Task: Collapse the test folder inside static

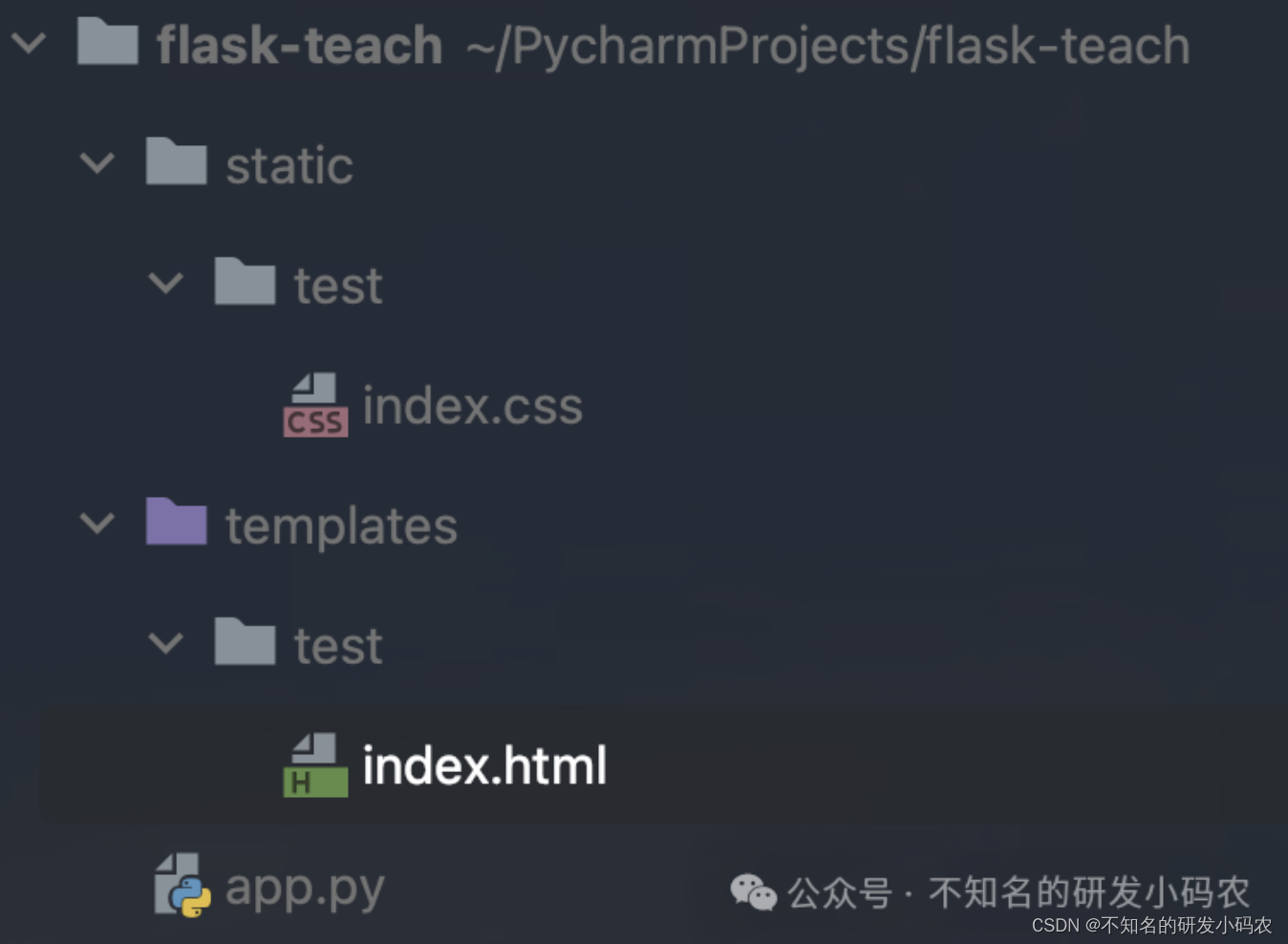Action: pos(167,283)
